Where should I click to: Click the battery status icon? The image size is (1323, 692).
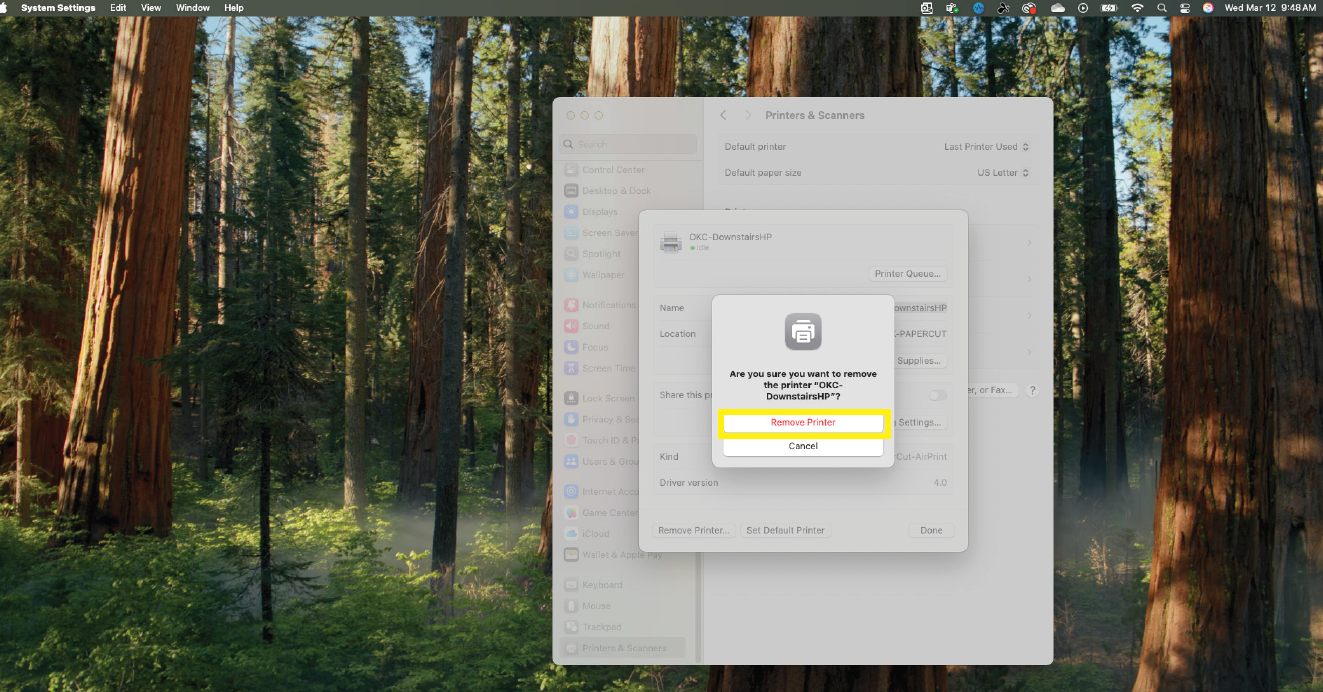1109,8
